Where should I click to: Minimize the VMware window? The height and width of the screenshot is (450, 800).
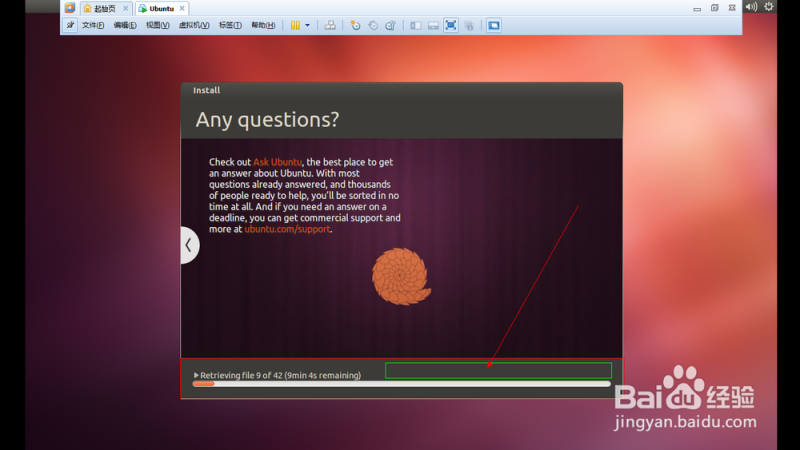point(697,8)
